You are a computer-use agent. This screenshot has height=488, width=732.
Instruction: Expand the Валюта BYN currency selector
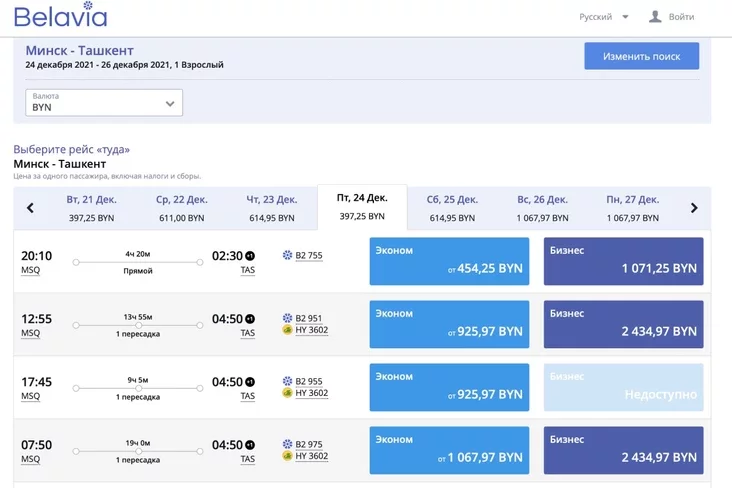pos(104,103)
